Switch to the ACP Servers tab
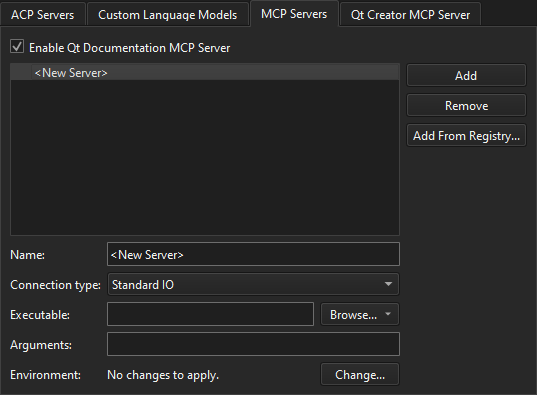Viewport: 537px width, 395px height. tap(42, 14)
